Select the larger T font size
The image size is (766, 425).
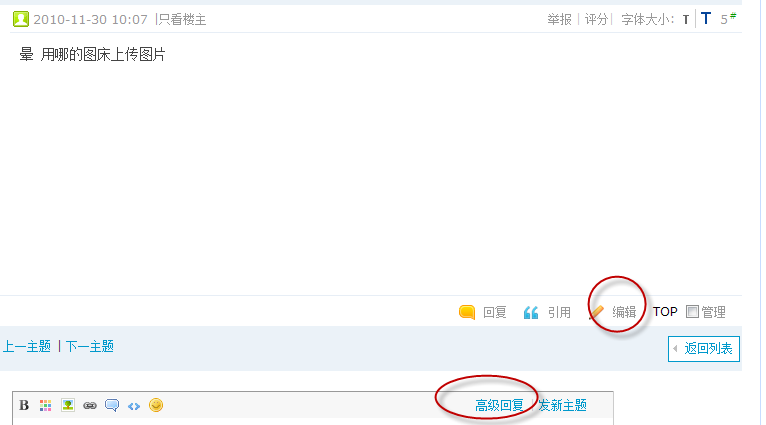point(706,19)
